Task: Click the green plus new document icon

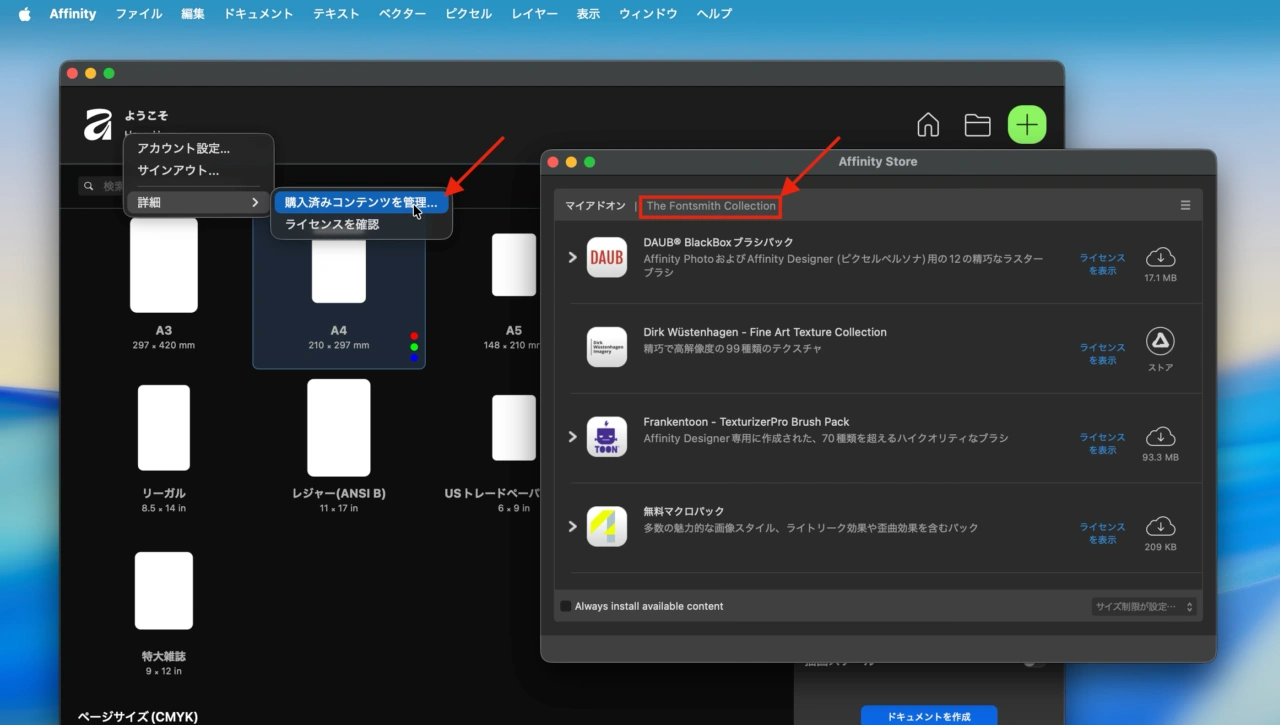Action: 1026,125
